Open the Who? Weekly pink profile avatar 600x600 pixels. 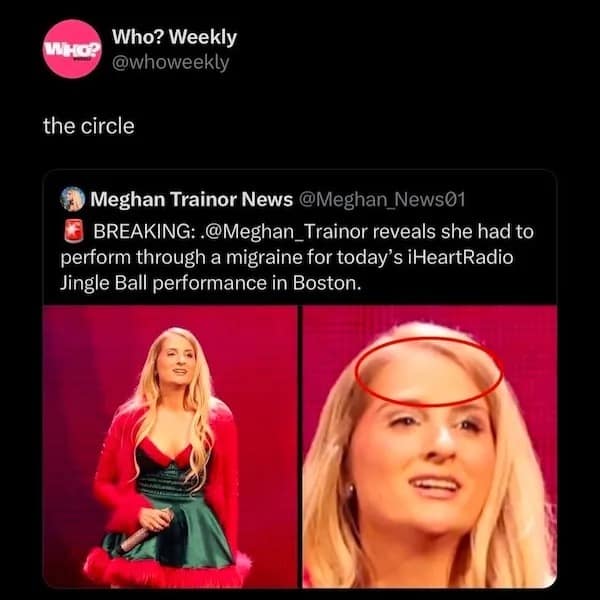pos(72,49)
